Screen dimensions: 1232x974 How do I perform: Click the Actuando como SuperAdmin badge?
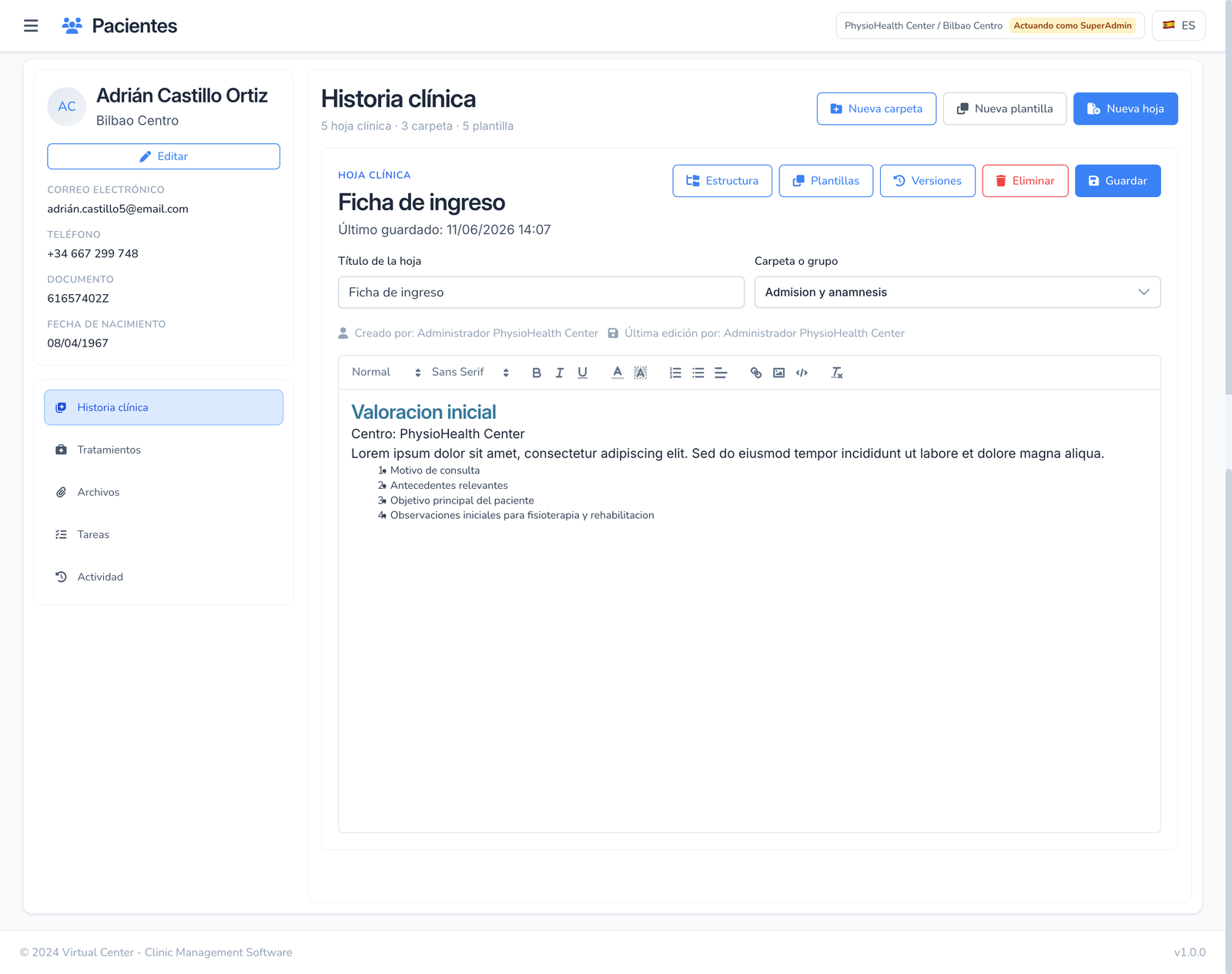1073,25
